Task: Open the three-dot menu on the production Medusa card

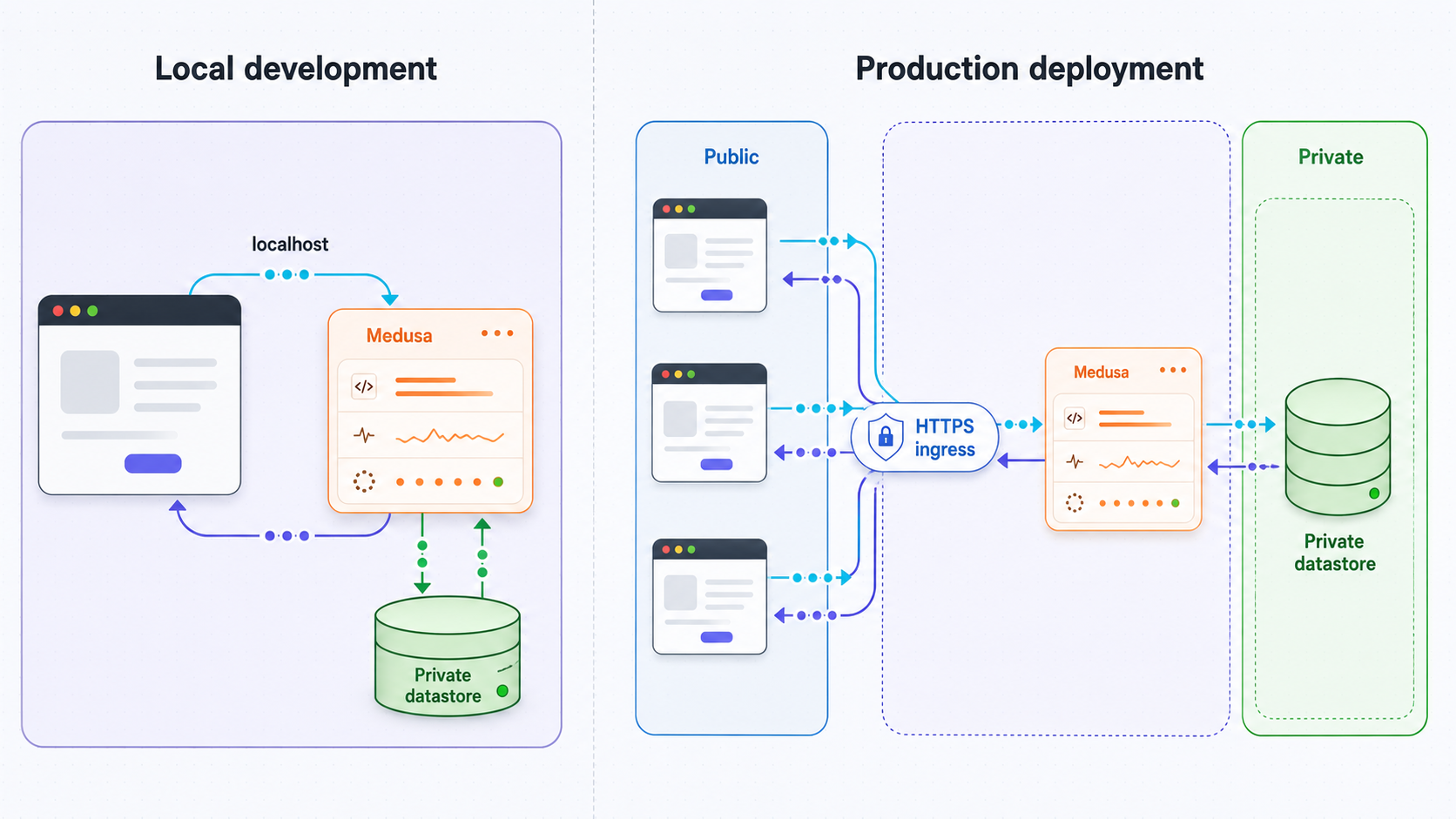Action: (x=1173, y=370)
